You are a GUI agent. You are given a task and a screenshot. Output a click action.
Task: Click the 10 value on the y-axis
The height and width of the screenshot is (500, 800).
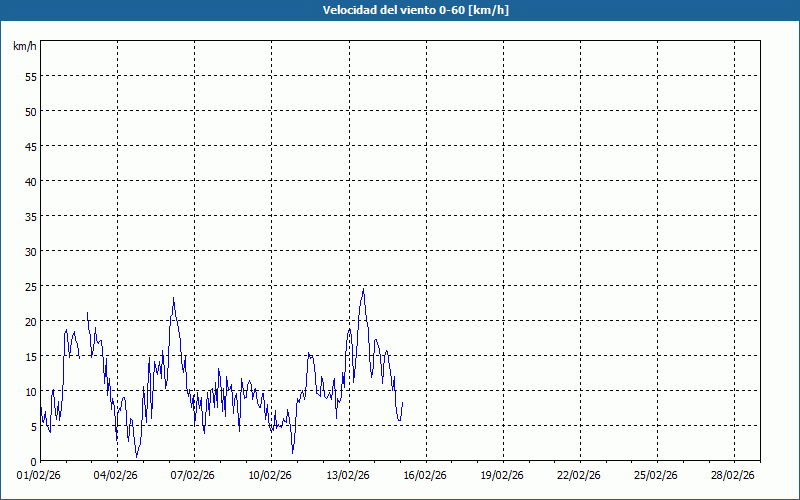pos(30,391)
